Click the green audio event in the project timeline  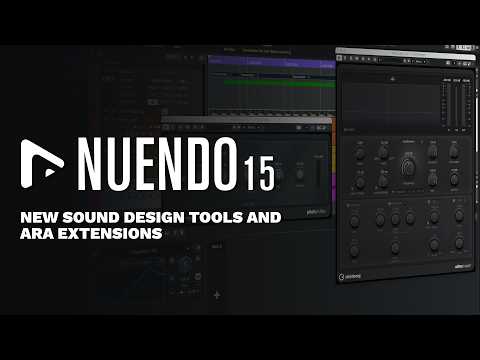(280, 84)
